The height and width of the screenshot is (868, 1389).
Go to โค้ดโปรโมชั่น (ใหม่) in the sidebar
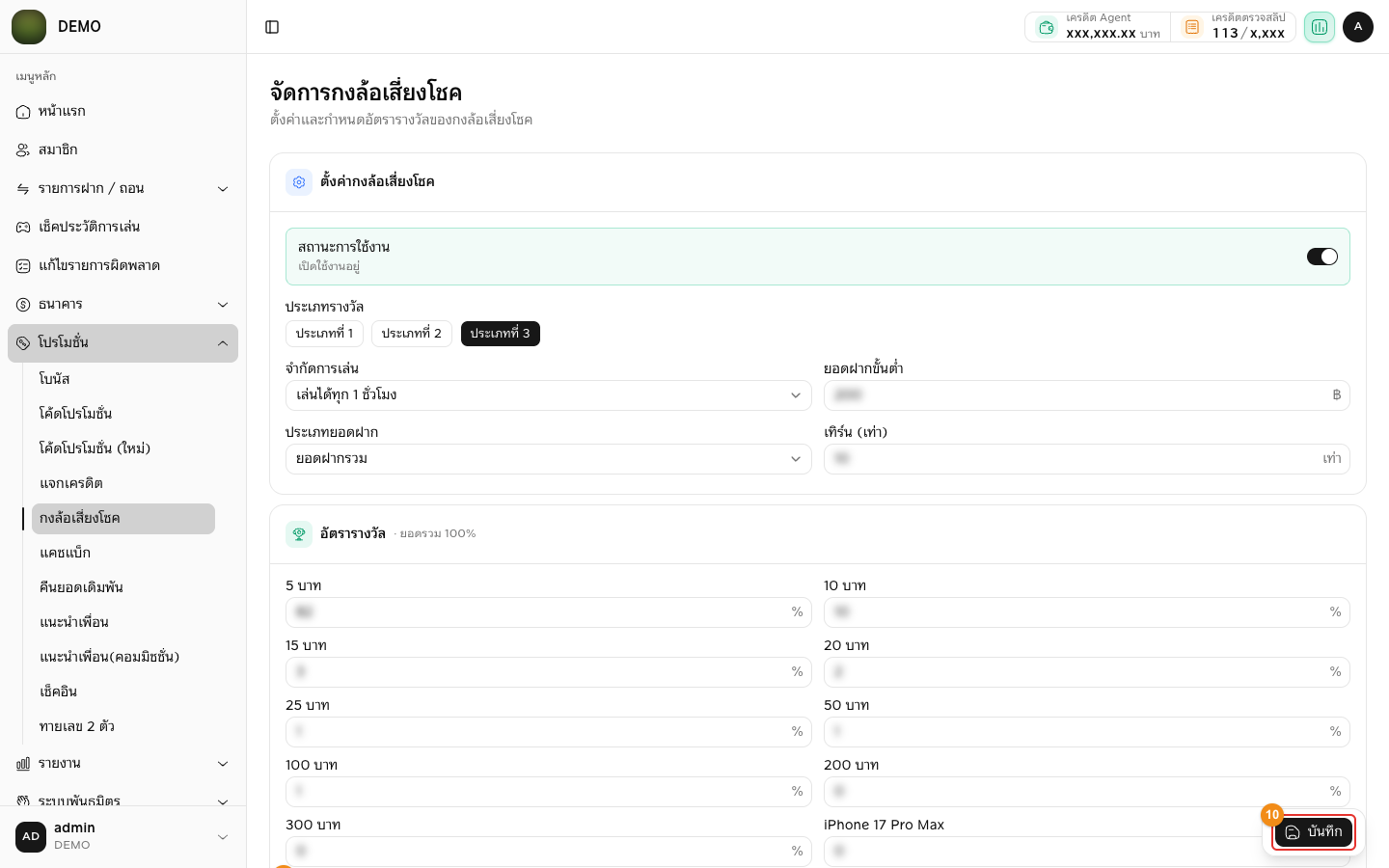pos(123,449)
